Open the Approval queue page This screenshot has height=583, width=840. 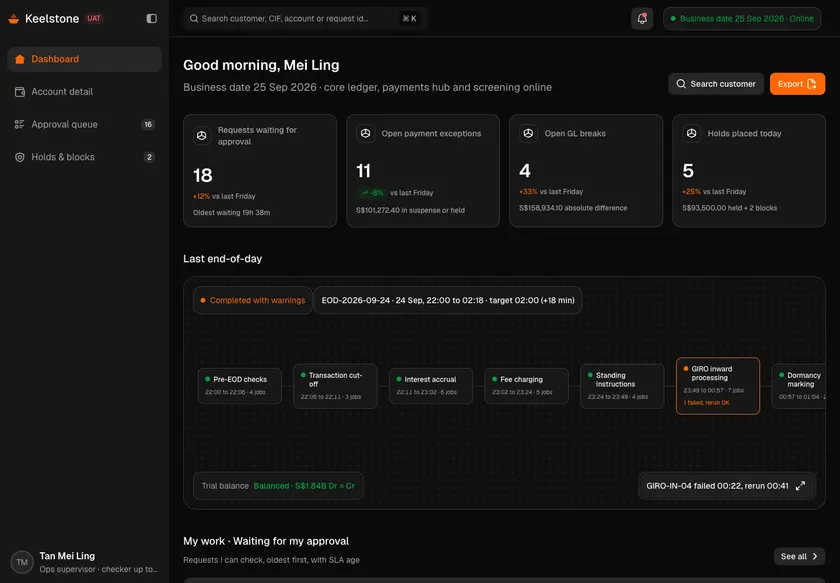[x=85, y=124]
